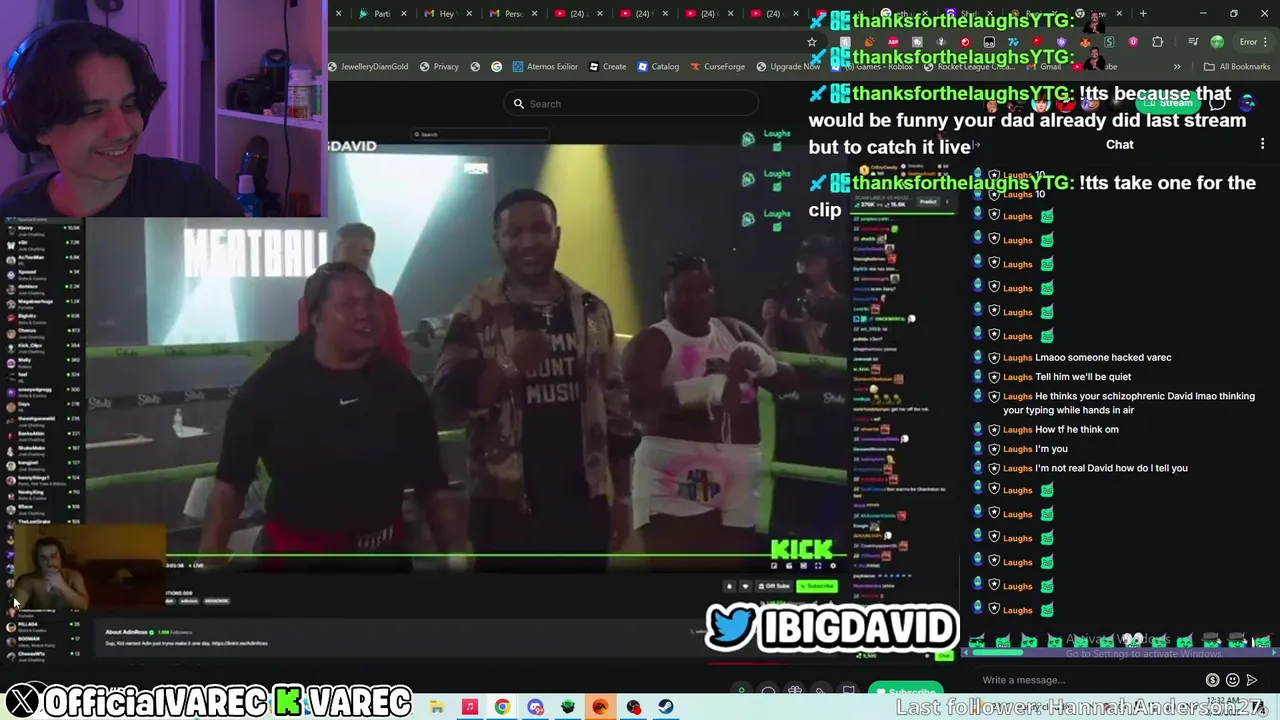Switch to the Parti browser tab
Viewport: 1280px width, 720px height.
376,14
